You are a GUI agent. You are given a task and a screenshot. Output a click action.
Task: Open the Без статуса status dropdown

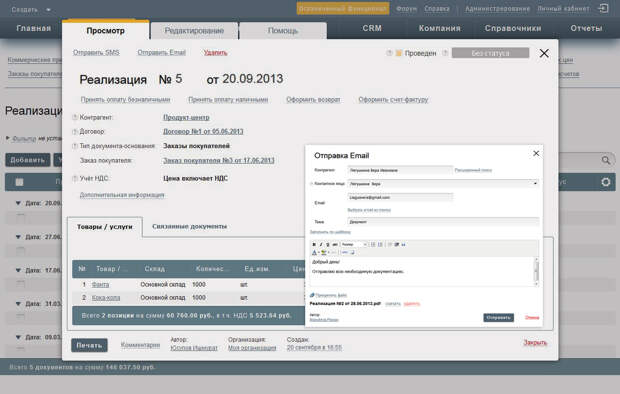coord(490,53)
